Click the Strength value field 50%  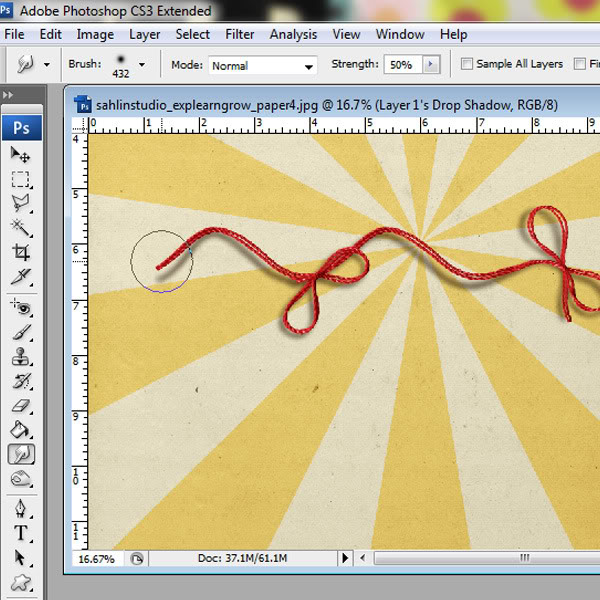tap(403, 65)
